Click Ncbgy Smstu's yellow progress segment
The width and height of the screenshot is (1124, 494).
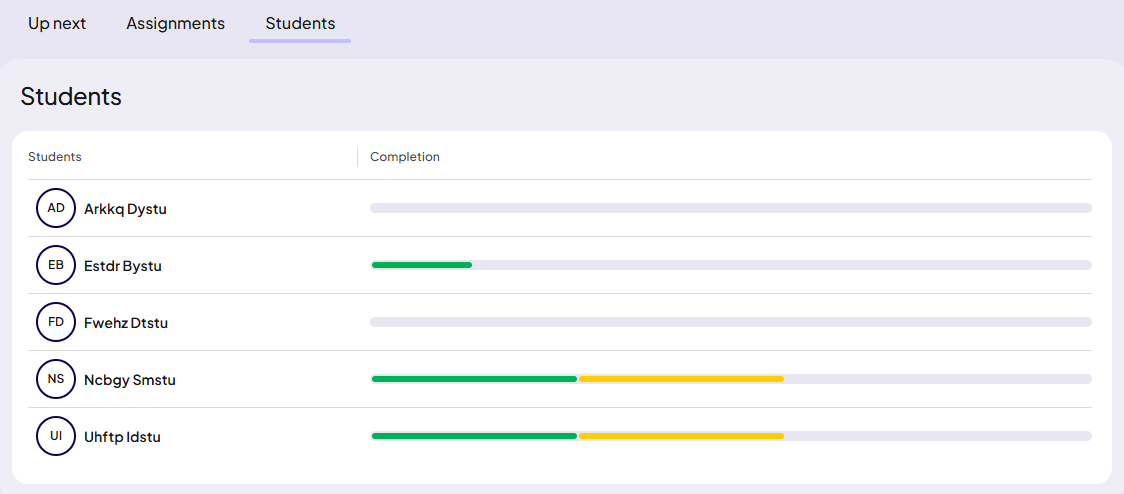click(681, 379)
